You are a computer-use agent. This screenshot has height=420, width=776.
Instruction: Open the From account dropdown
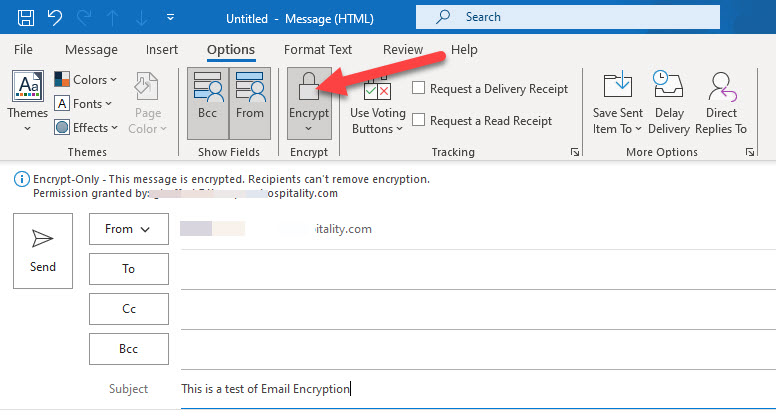[127, 229]
